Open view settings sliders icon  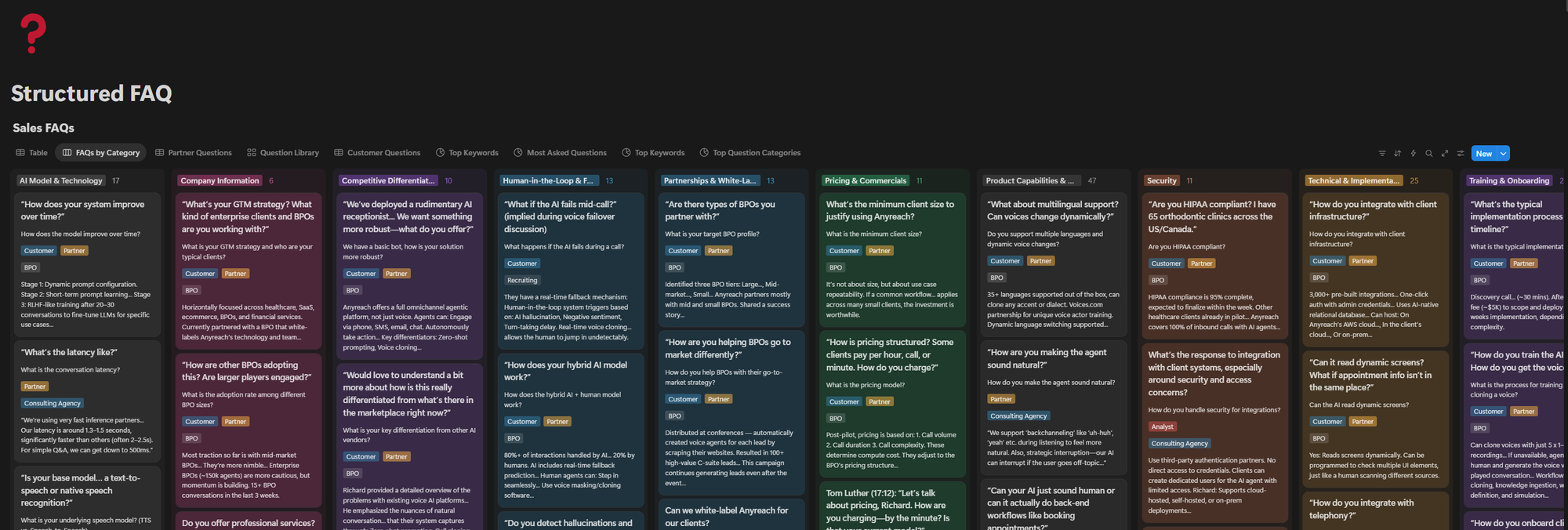pos(1461,154)
